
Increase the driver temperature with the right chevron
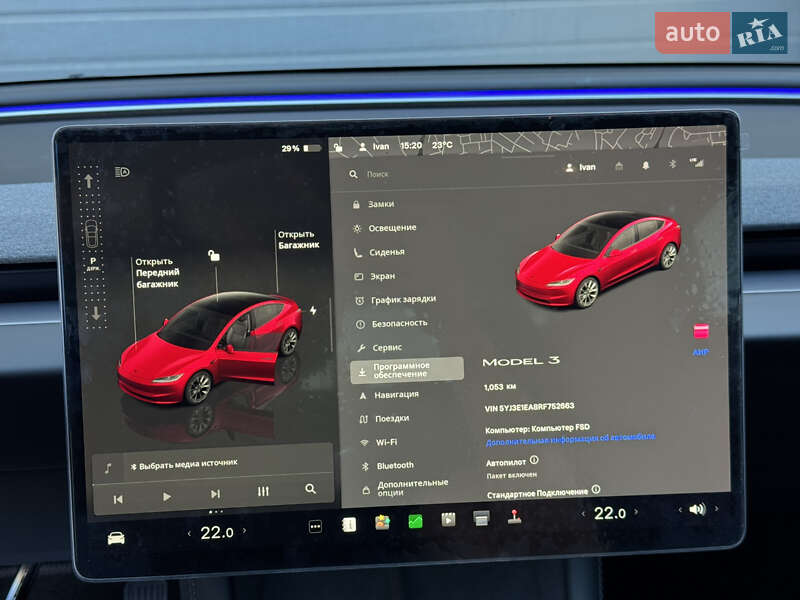coord(244,531)
